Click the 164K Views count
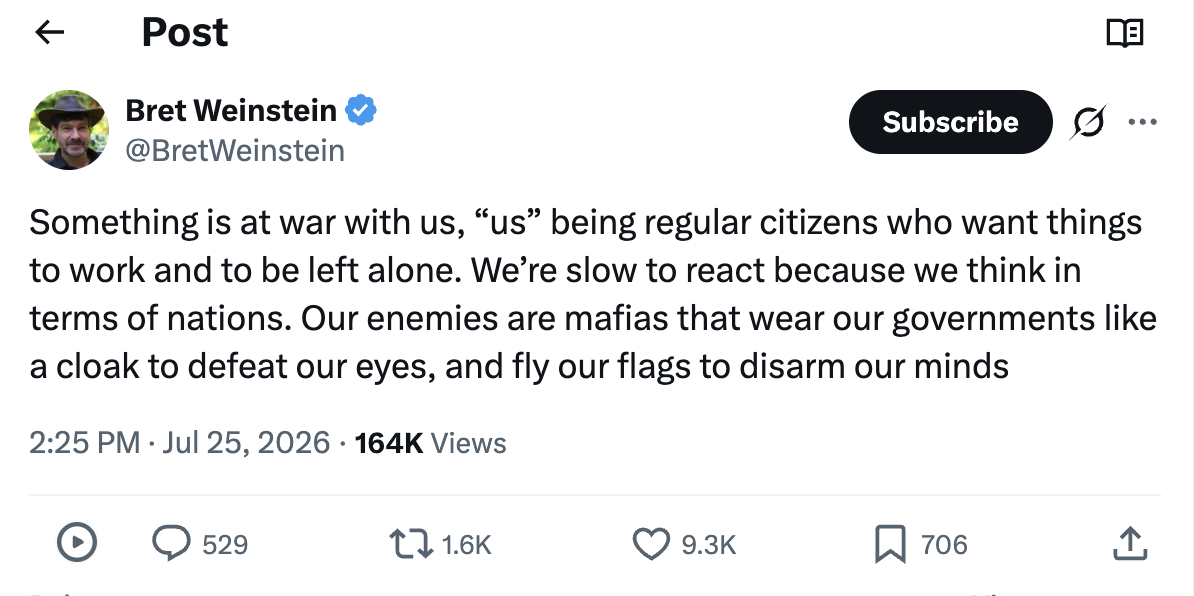Viewport: 1194px width, 596px height. tap(430, 443)
